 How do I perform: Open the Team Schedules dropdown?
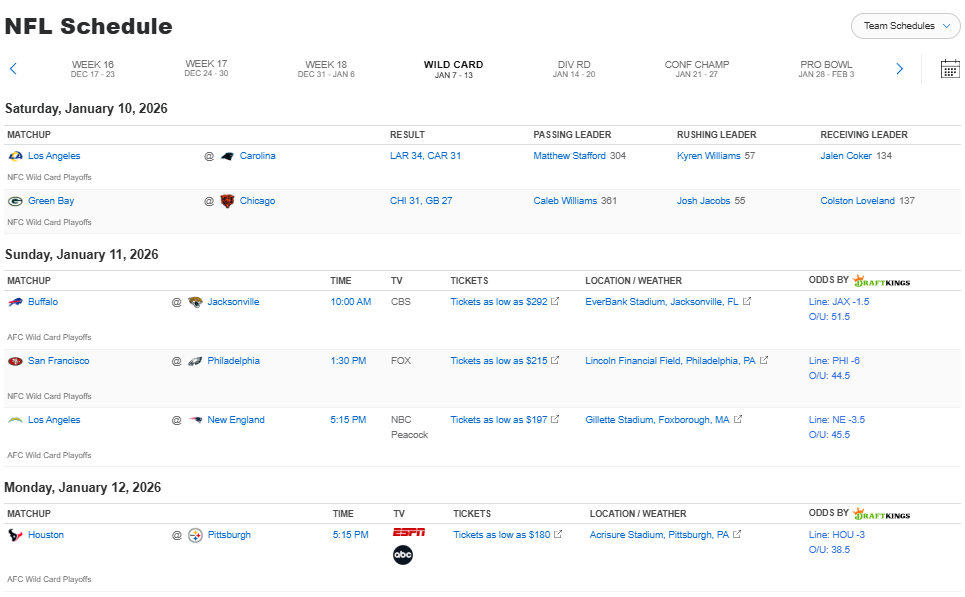click(904, 25)
